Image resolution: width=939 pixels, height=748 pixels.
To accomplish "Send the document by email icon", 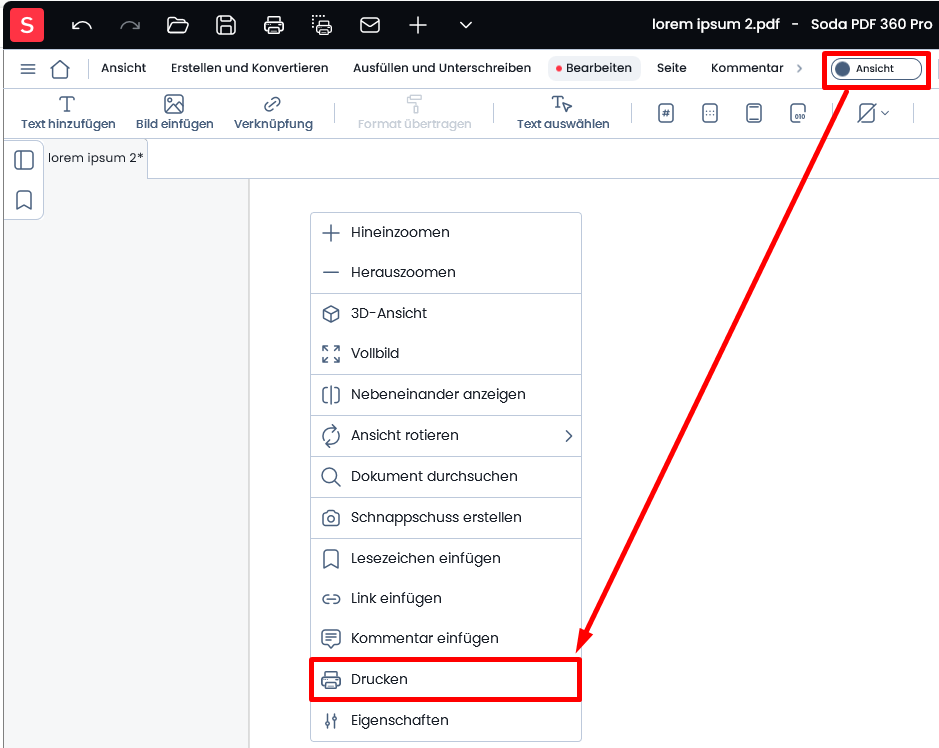I will pos(369,25).
